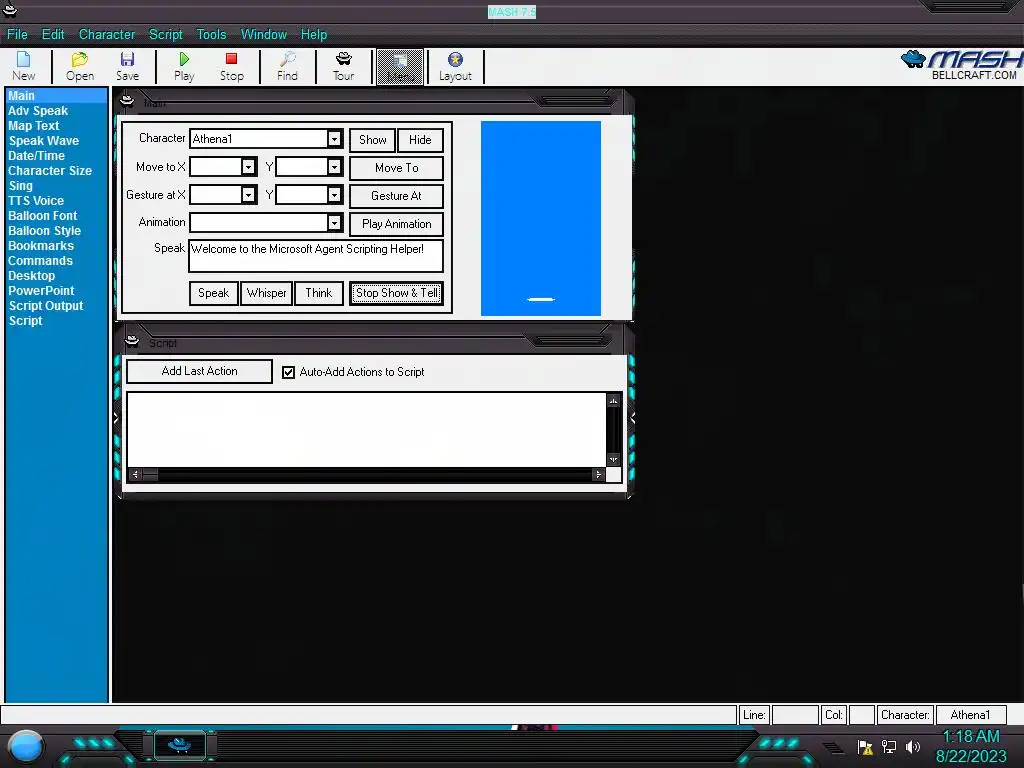The image size is (1024, 768).
Task: Click the Think button
Action: tap(319, 293)
